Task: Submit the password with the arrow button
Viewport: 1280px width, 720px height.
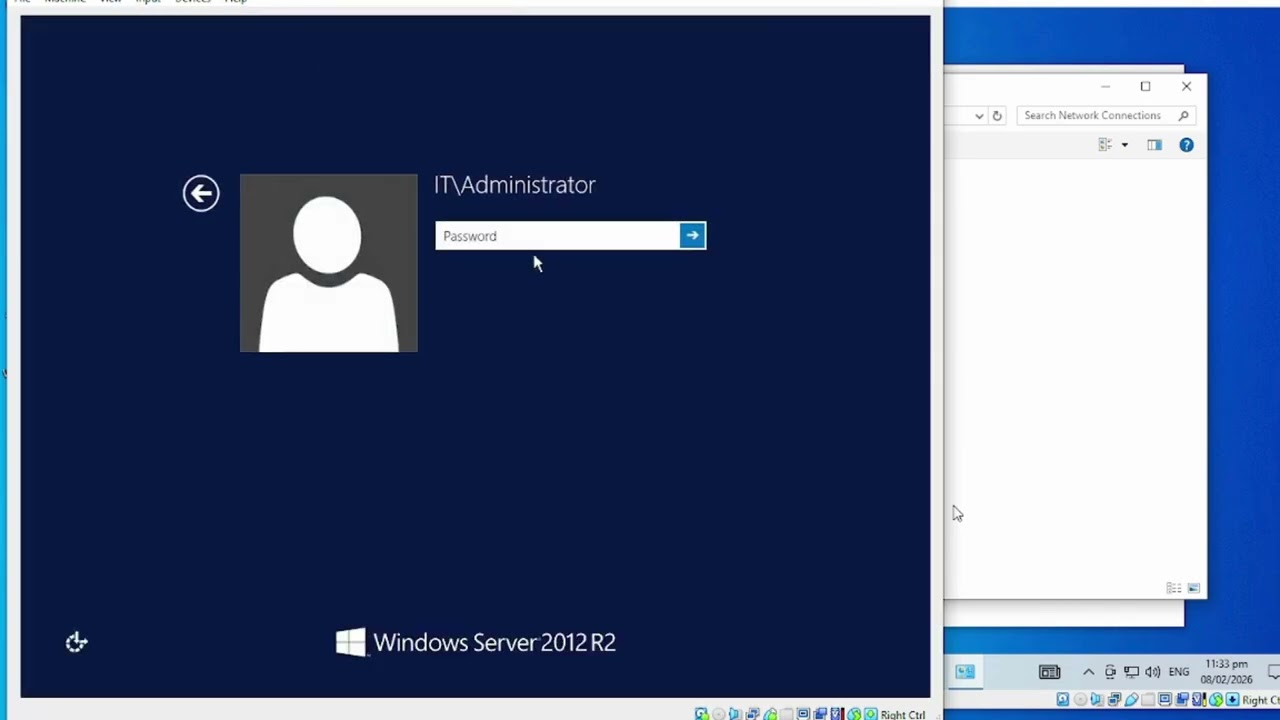Action: click(x=692, y=236)
